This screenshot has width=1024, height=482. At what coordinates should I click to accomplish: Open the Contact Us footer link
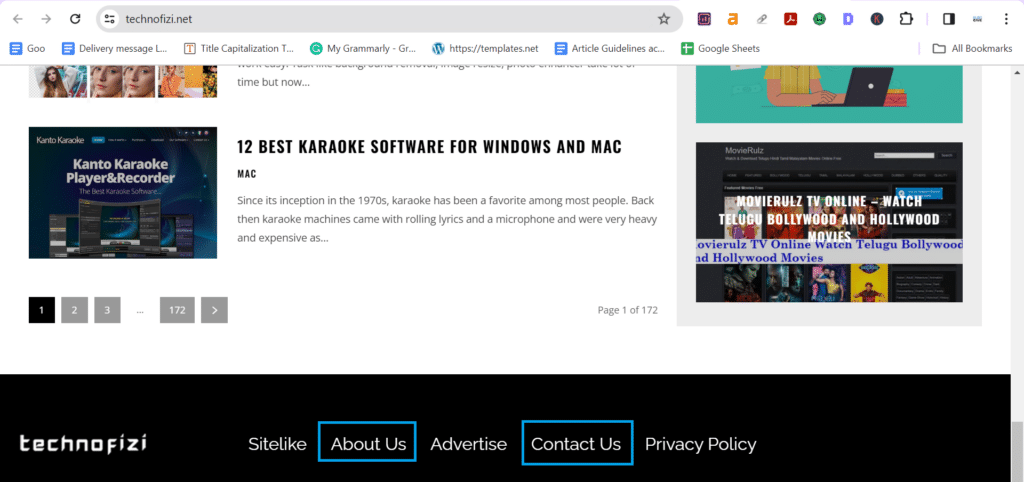pos(576,444)
